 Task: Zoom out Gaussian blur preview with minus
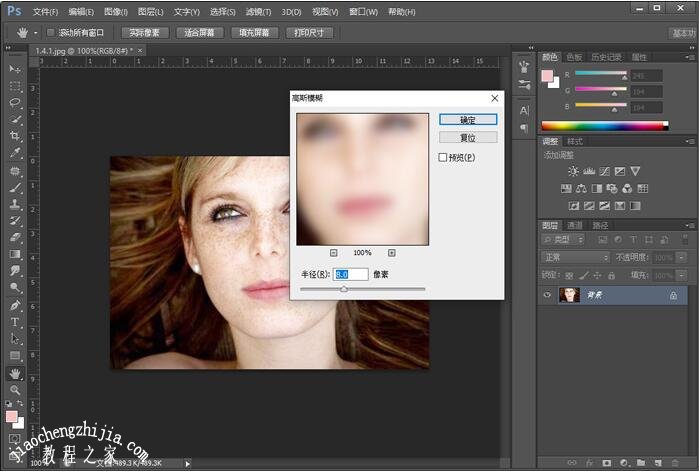[333, 253]
